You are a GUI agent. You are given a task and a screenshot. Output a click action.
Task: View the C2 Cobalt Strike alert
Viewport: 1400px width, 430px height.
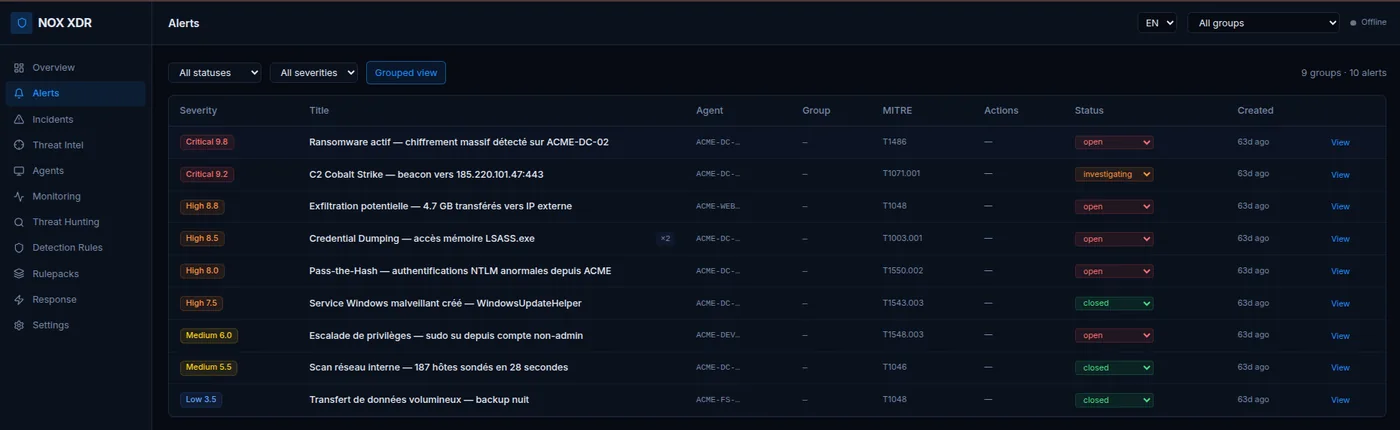(1340, 174)
